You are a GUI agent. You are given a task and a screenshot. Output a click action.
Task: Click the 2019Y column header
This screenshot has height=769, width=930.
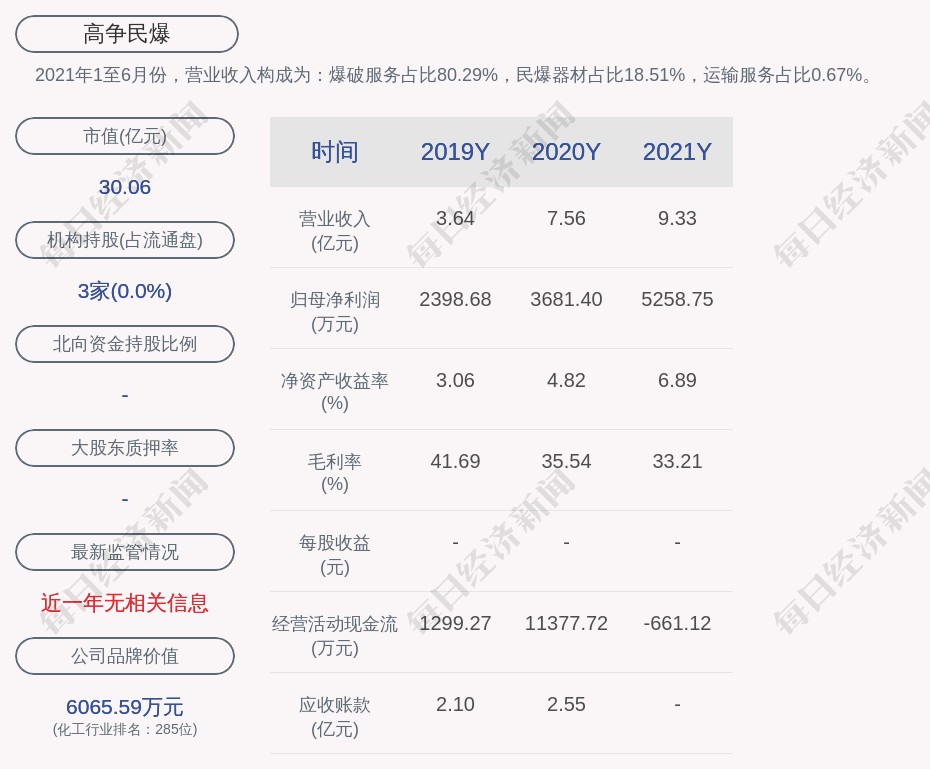point(455,152)
